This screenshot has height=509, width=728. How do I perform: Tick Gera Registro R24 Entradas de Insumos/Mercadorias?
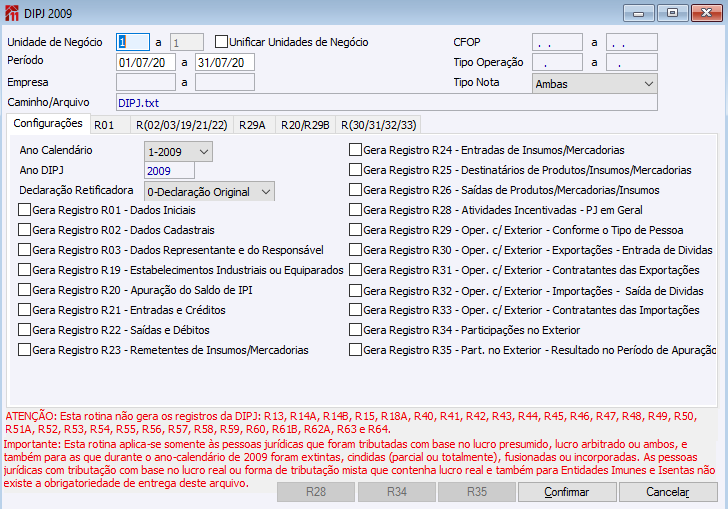[355, 150]
